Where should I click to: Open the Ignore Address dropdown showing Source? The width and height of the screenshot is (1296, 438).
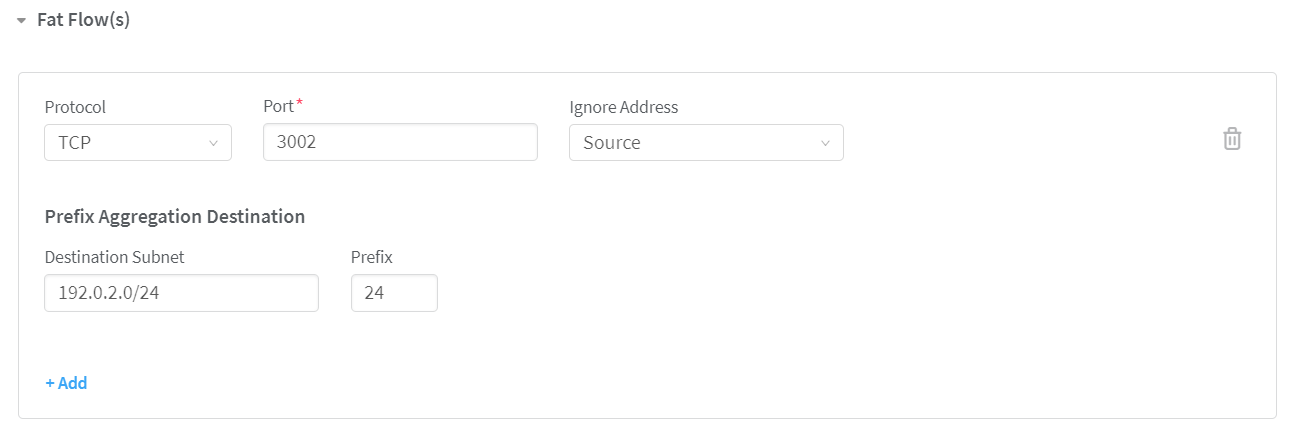[705, 143]
